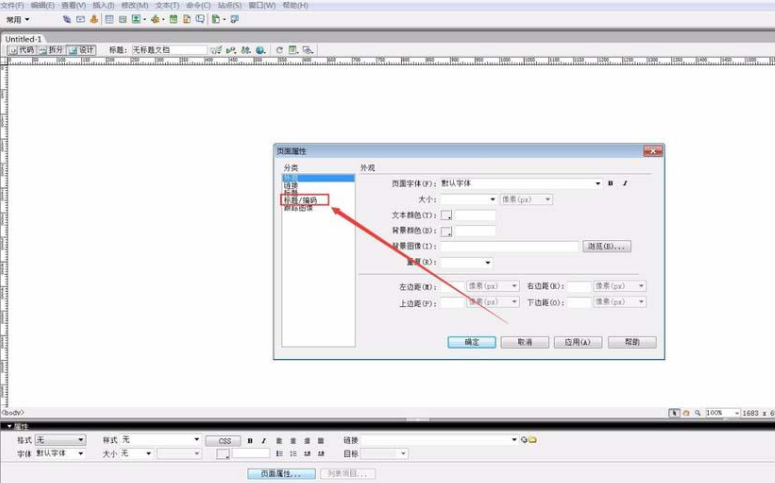Click the validate markup icon
Viewport: 775px width, 483px height.
pos(231,50)
